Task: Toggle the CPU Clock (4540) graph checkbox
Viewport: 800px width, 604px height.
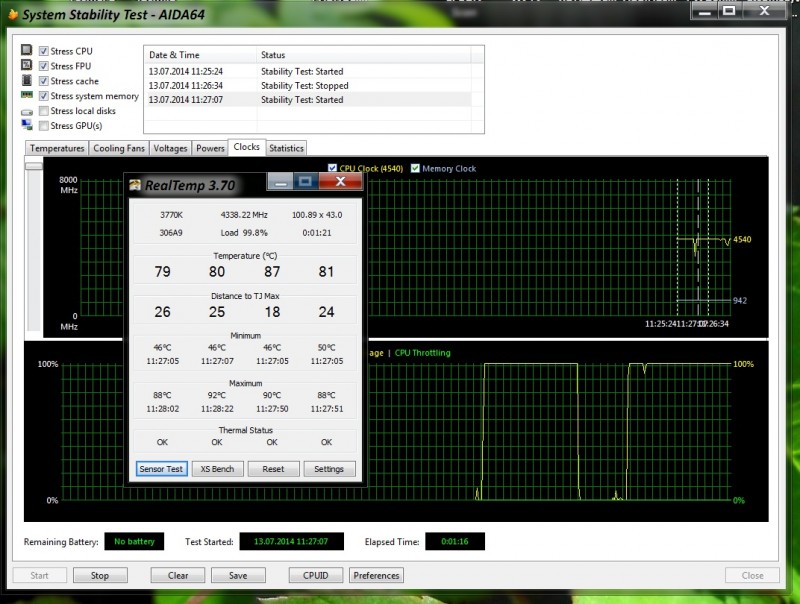Action: point(333,168)
